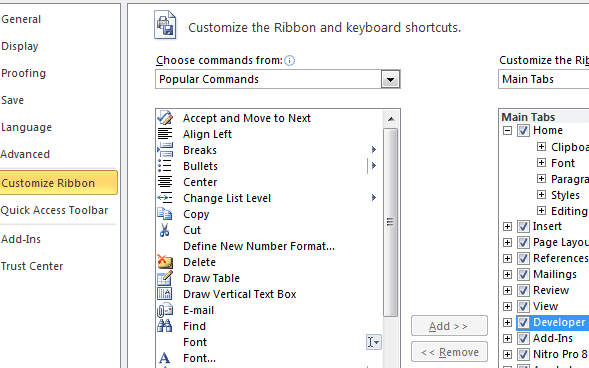Screen dimensions: 589x368
Task: Disable the Review tab checkbox
Action: [523, 290]
